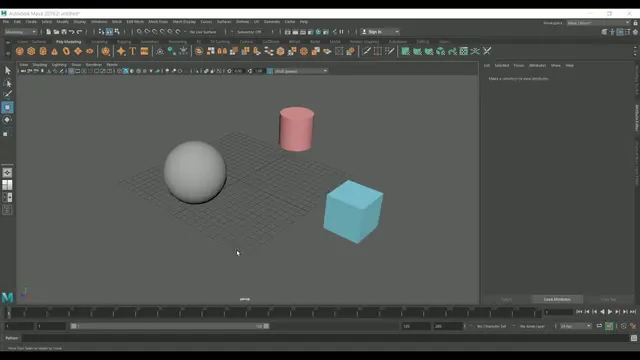Click the play backwards button

pos(602,312)
